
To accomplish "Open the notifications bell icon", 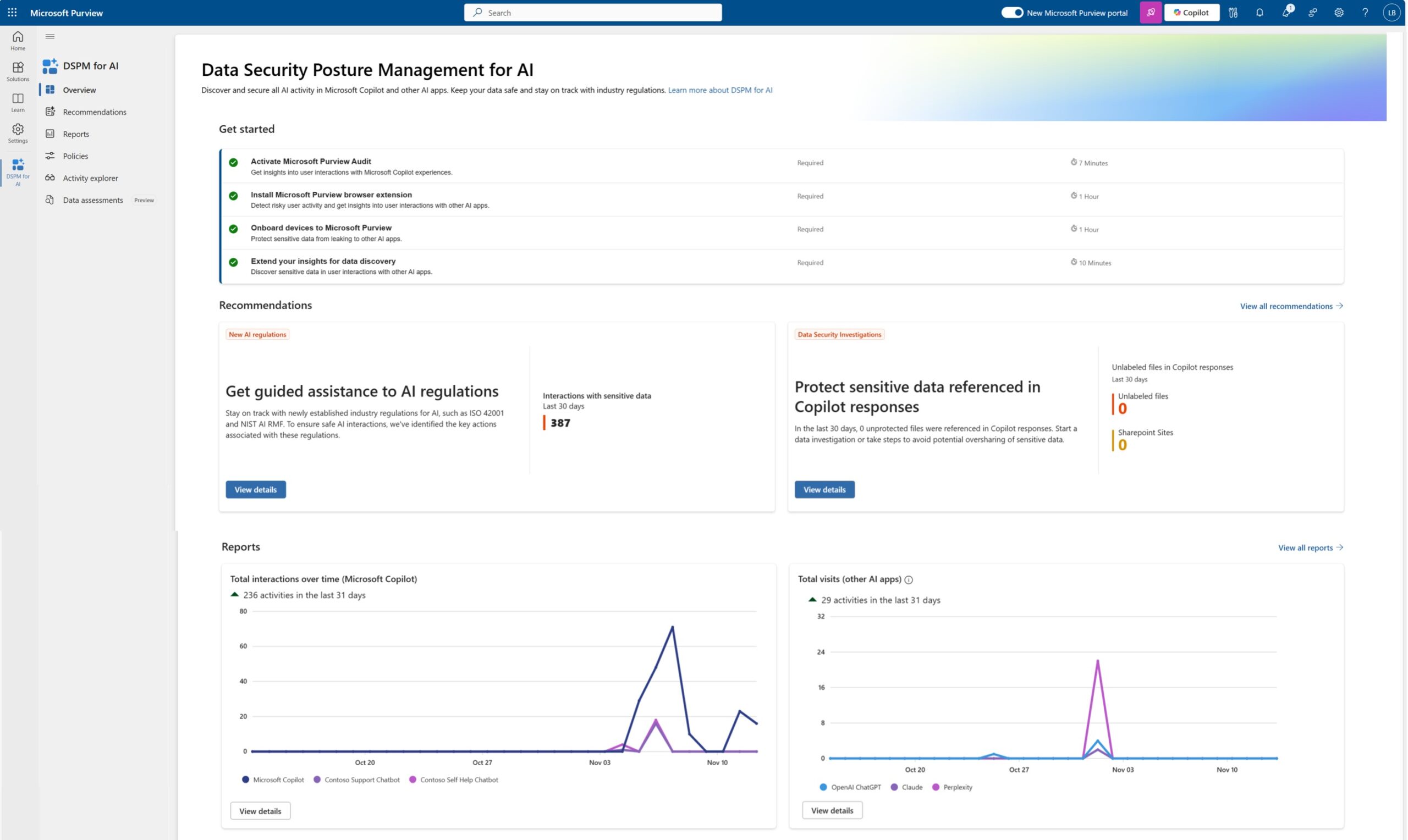I will [x=1259, y=12].
